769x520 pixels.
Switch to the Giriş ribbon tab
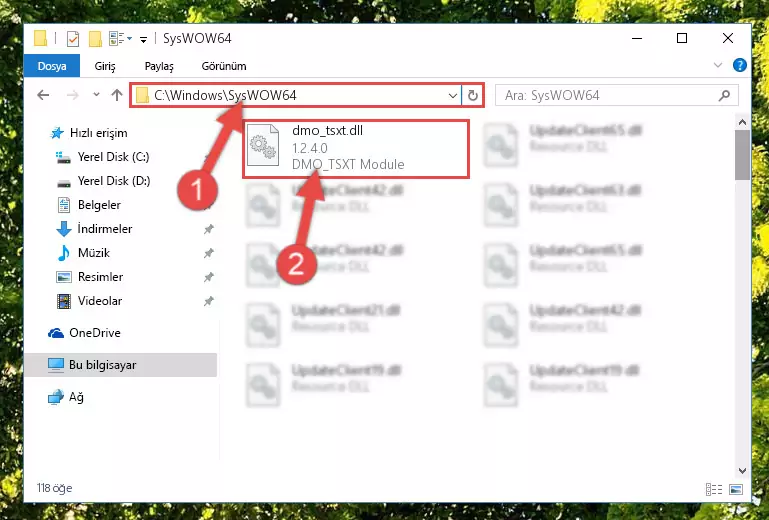click(x=105, y=66)
